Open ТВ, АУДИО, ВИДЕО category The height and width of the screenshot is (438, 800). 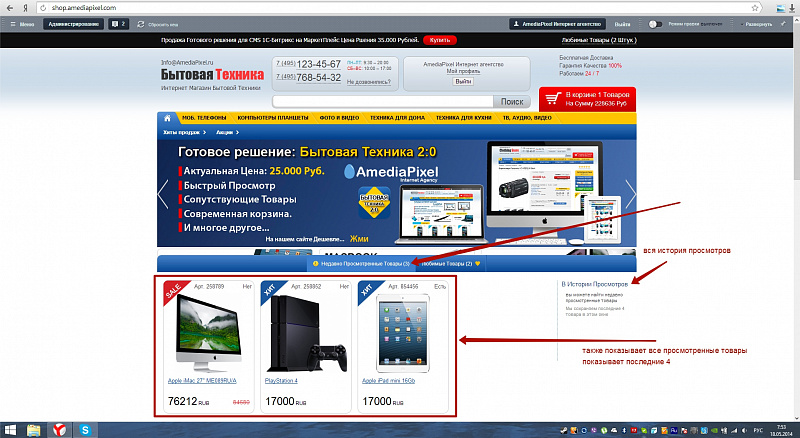527,118
